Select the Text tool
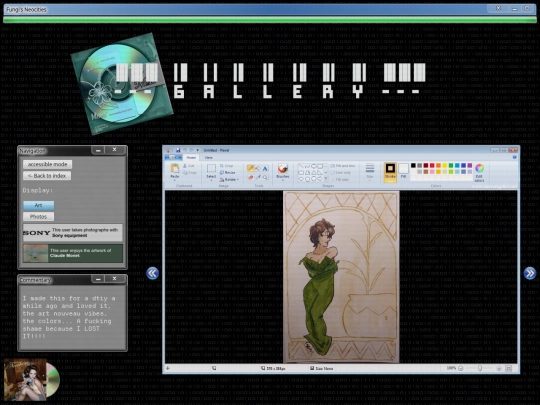The width and height of the screenshot is (540, 405). coord(265,168)
